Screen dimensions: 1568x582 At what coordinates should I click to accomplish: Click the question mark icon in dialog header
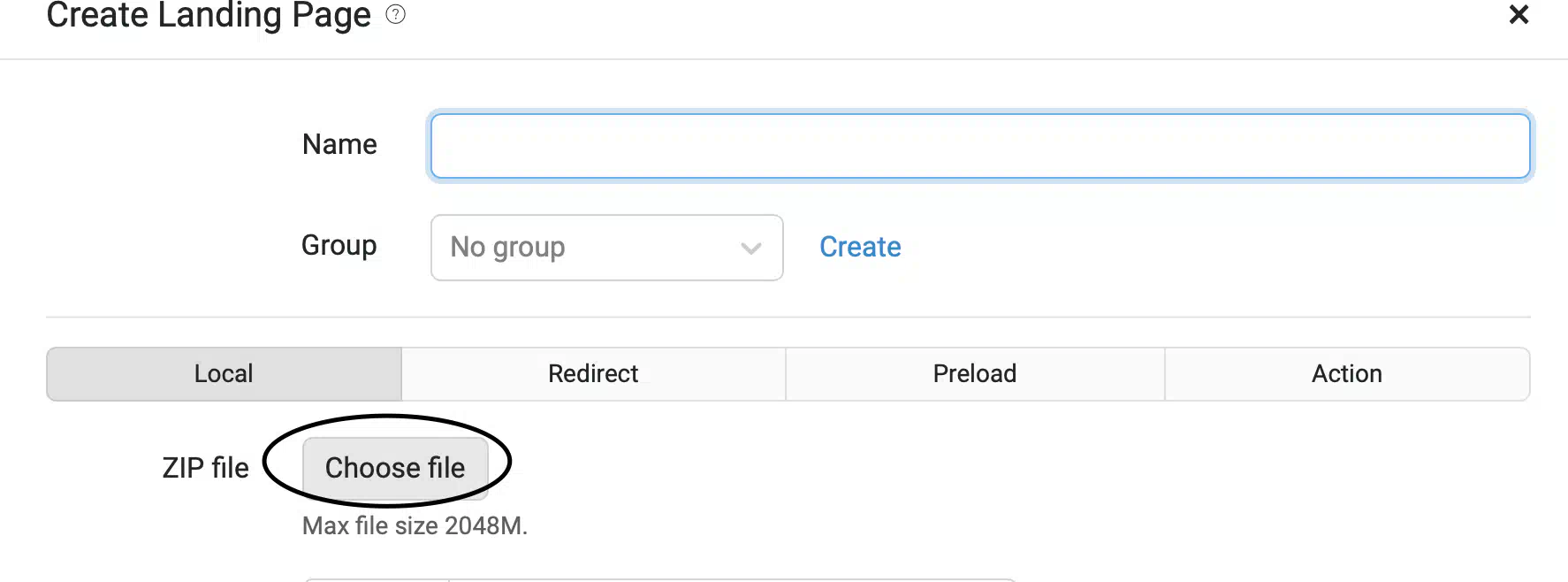coord(396,14)
